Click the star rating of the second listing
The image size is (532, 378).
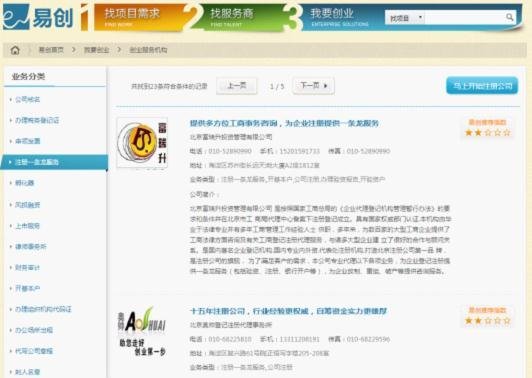488,321
